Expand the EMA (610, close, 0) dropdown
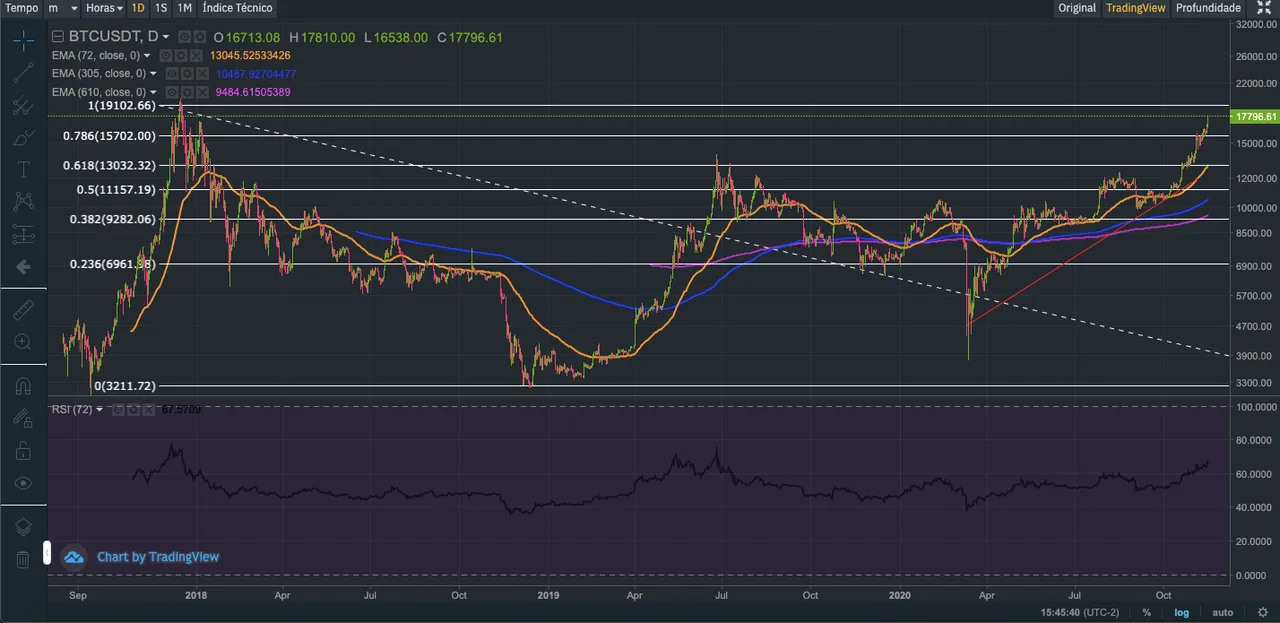The width and height of the screenshot is (1280, 623). click(x=153, y=92)
